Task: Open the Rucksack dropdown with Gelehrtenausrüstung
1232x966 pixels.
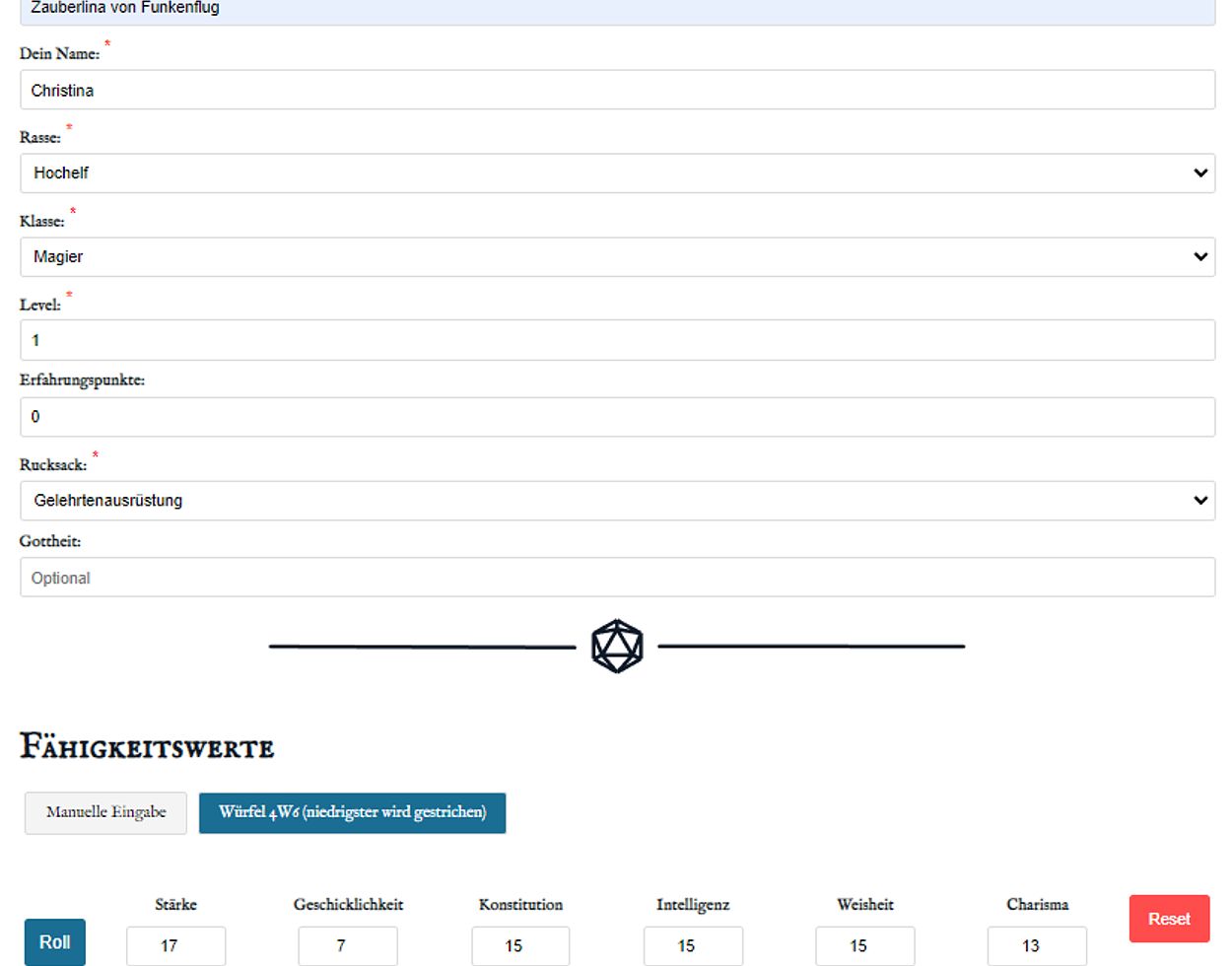Action: tap(617, 501)
